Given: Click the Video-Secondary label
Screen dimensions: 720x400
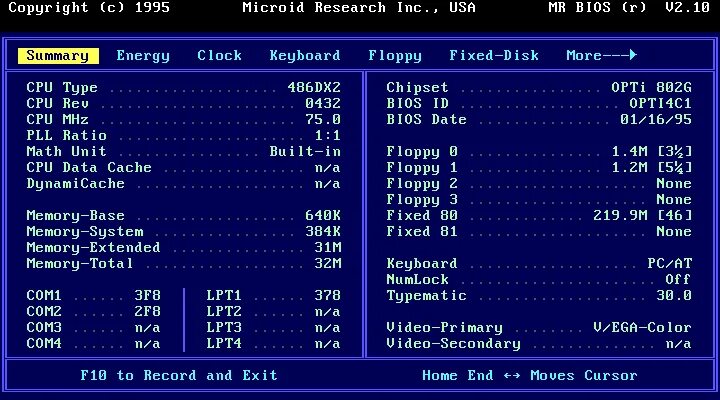Looking at the screenshot, I should pos(454,344).
